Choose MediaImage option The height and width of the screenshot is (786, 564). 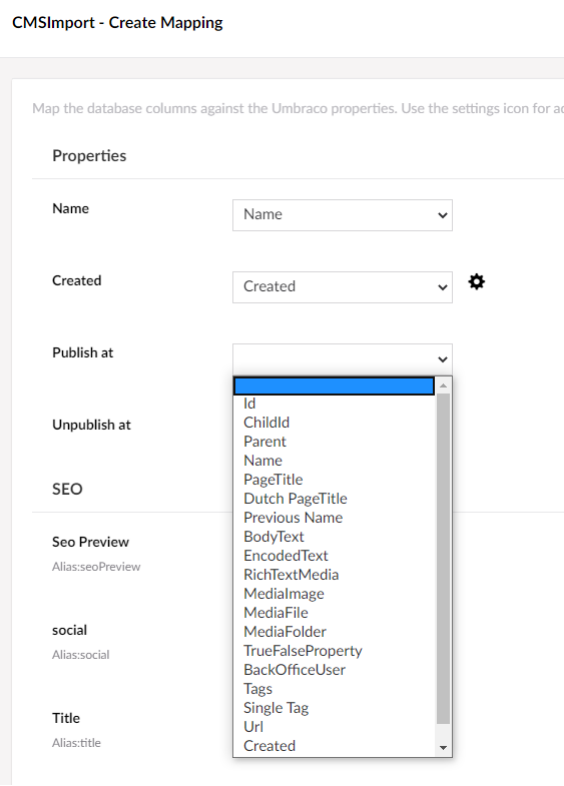(x=334, y=594)
